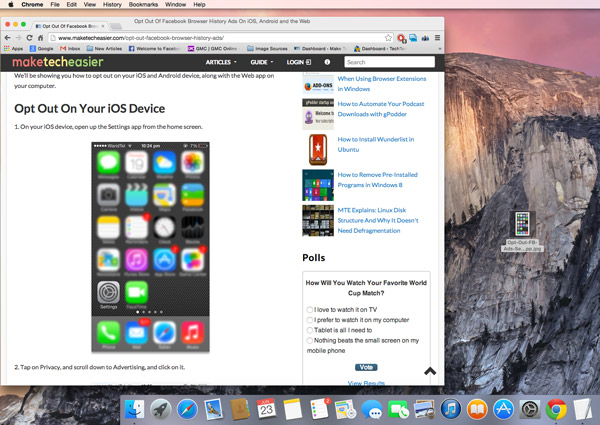Open the Apple menu

coord(11,5)
